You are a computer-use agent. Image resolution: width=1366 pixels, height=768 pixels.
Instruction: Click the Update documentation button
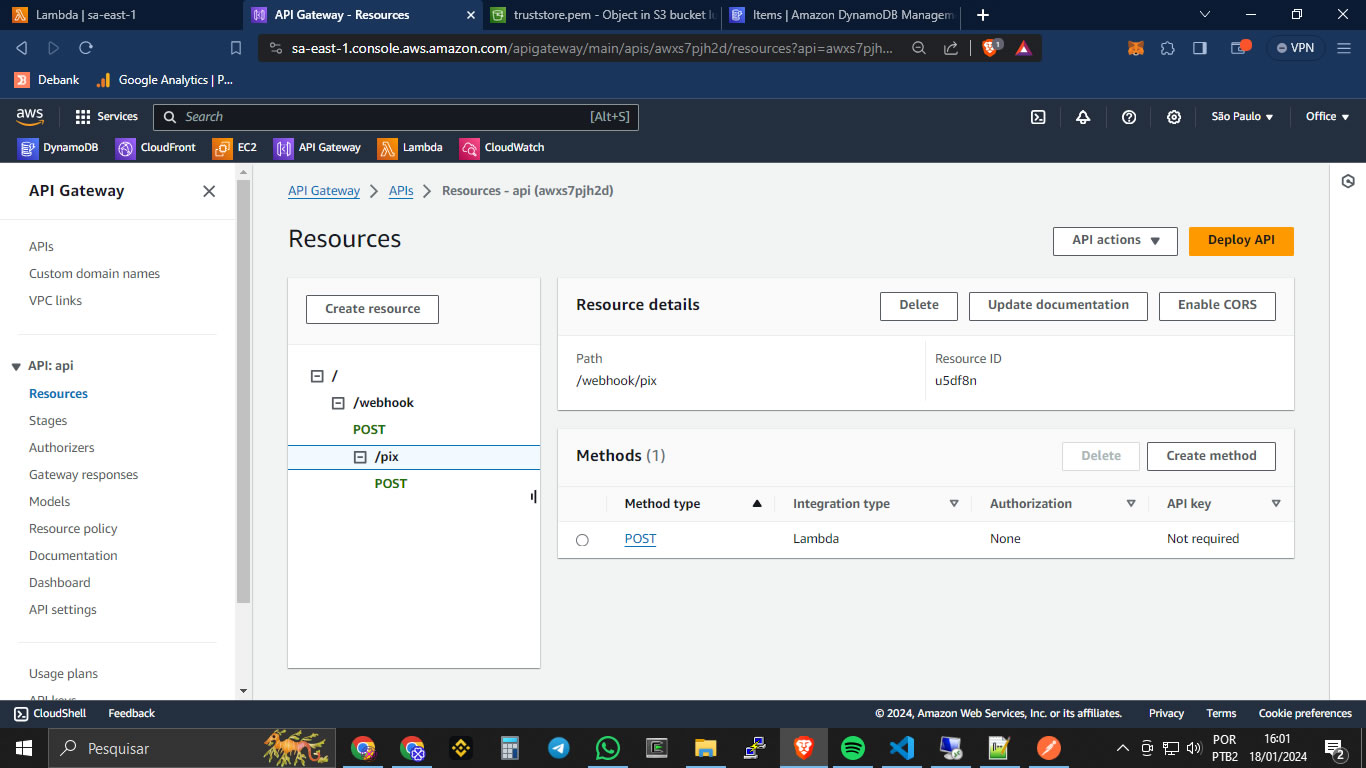(1058, 306)
